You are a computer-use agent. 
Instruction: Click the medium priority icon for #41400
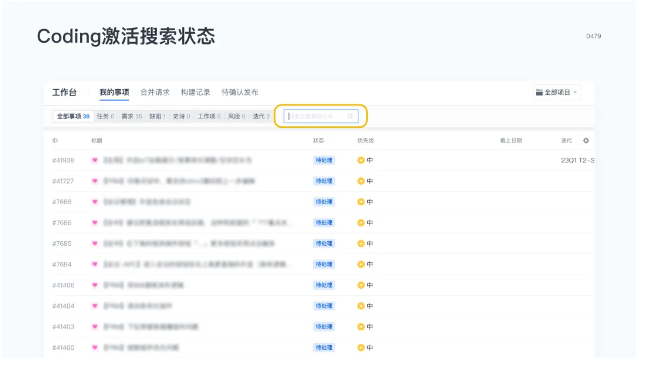361,348
